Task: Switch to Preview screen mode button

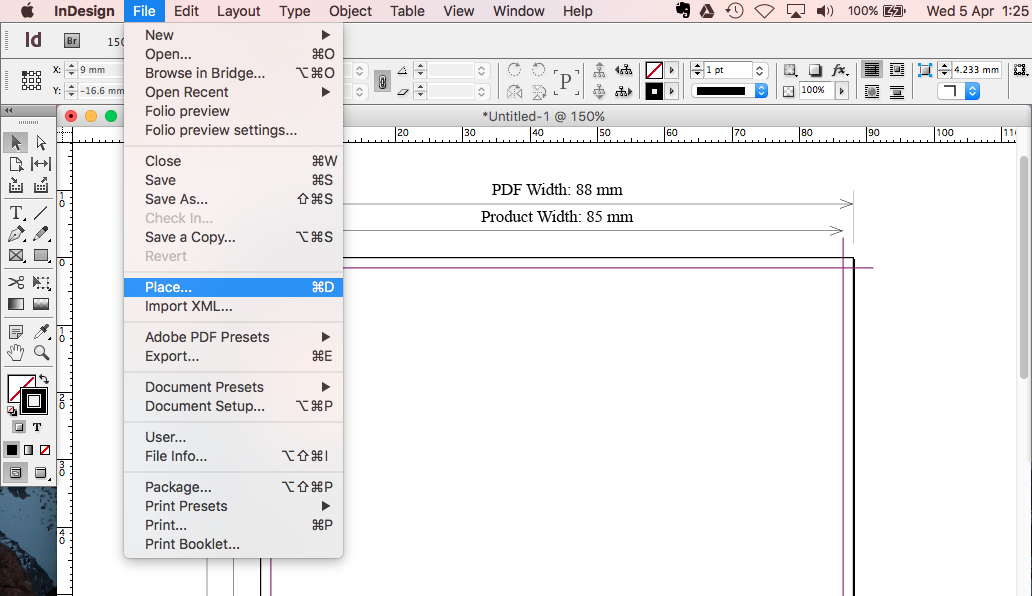Action: point(41,473)
